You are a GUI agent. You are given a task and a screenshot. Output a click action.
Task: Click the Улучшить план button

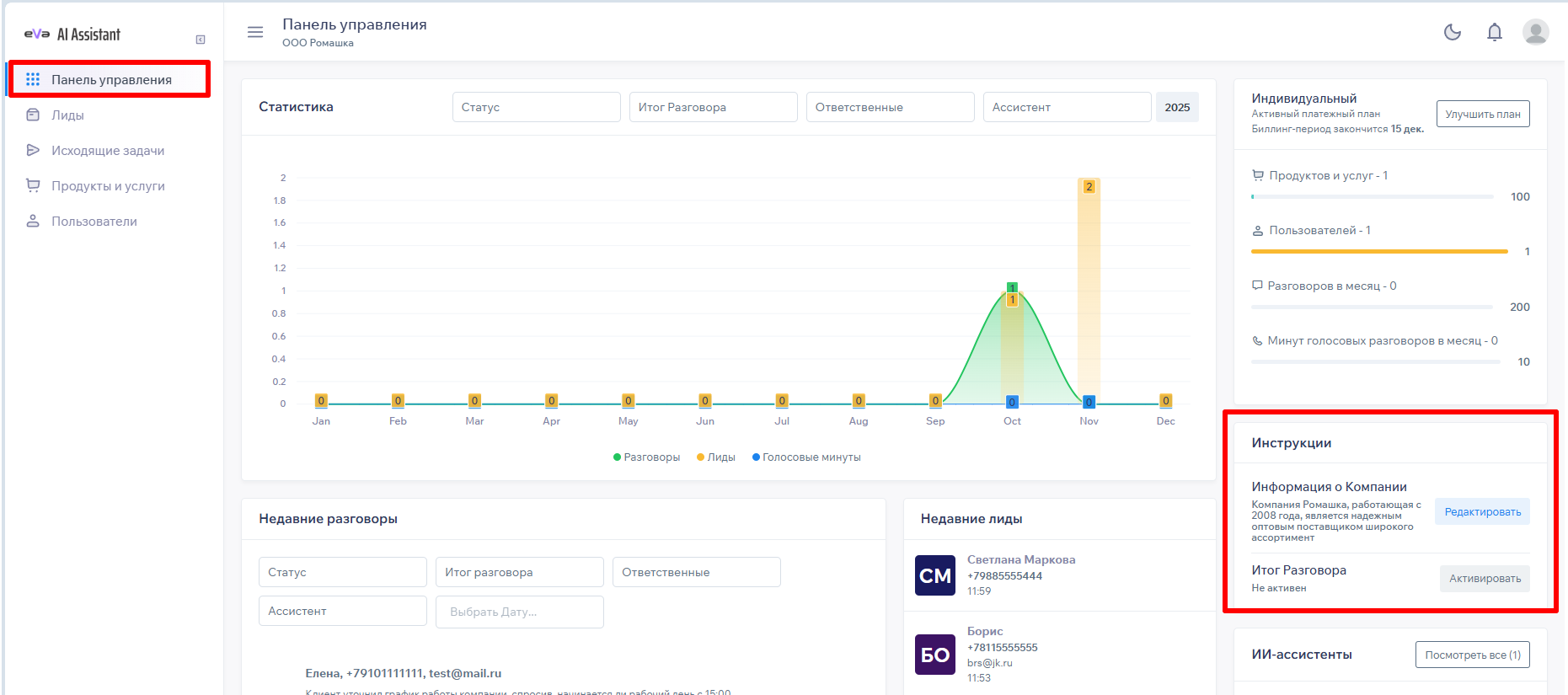[x=1482, y=114]
